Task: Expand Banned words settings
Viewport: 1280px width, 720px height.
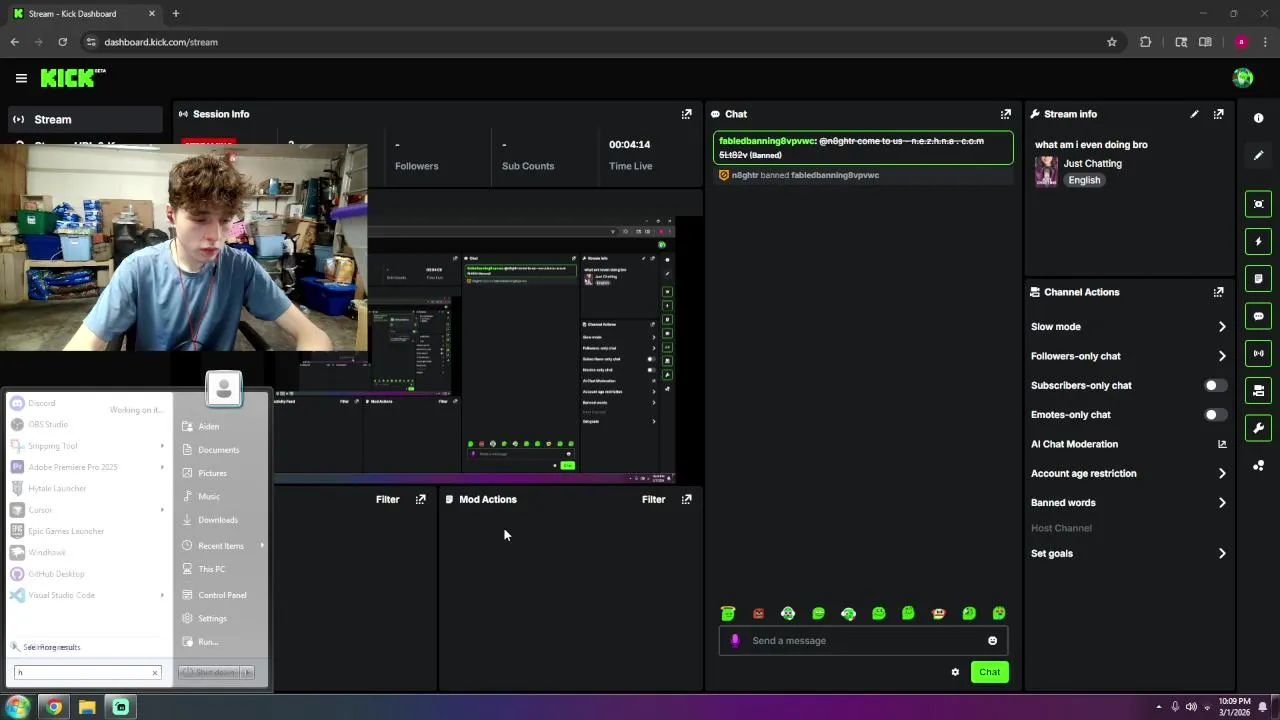Action: (1221, 503)
